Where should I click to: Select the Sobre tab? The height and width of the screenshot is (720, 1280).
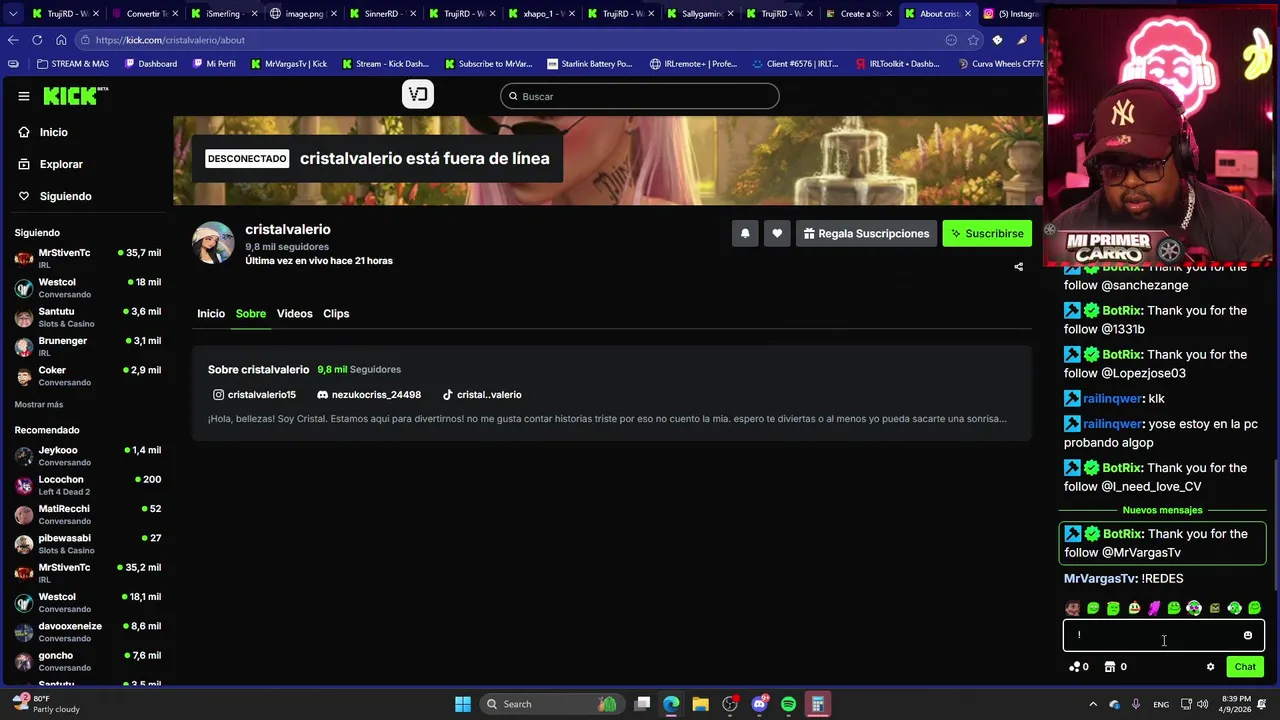(251, 314)
